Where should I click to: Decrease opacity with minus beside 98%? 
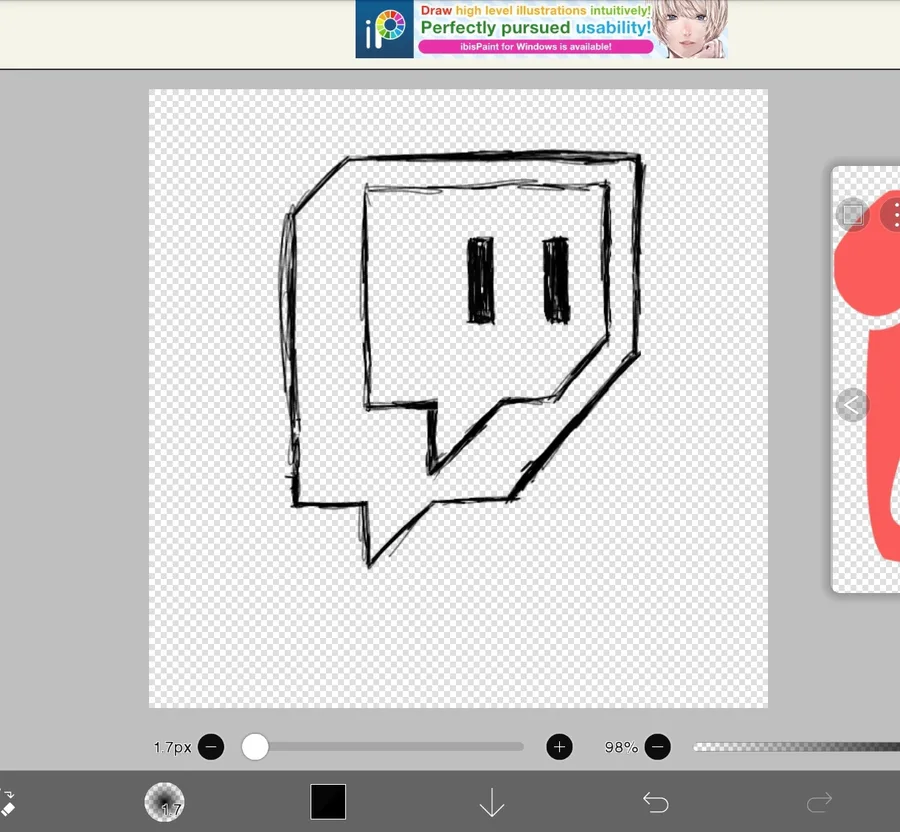click(657, 747)
